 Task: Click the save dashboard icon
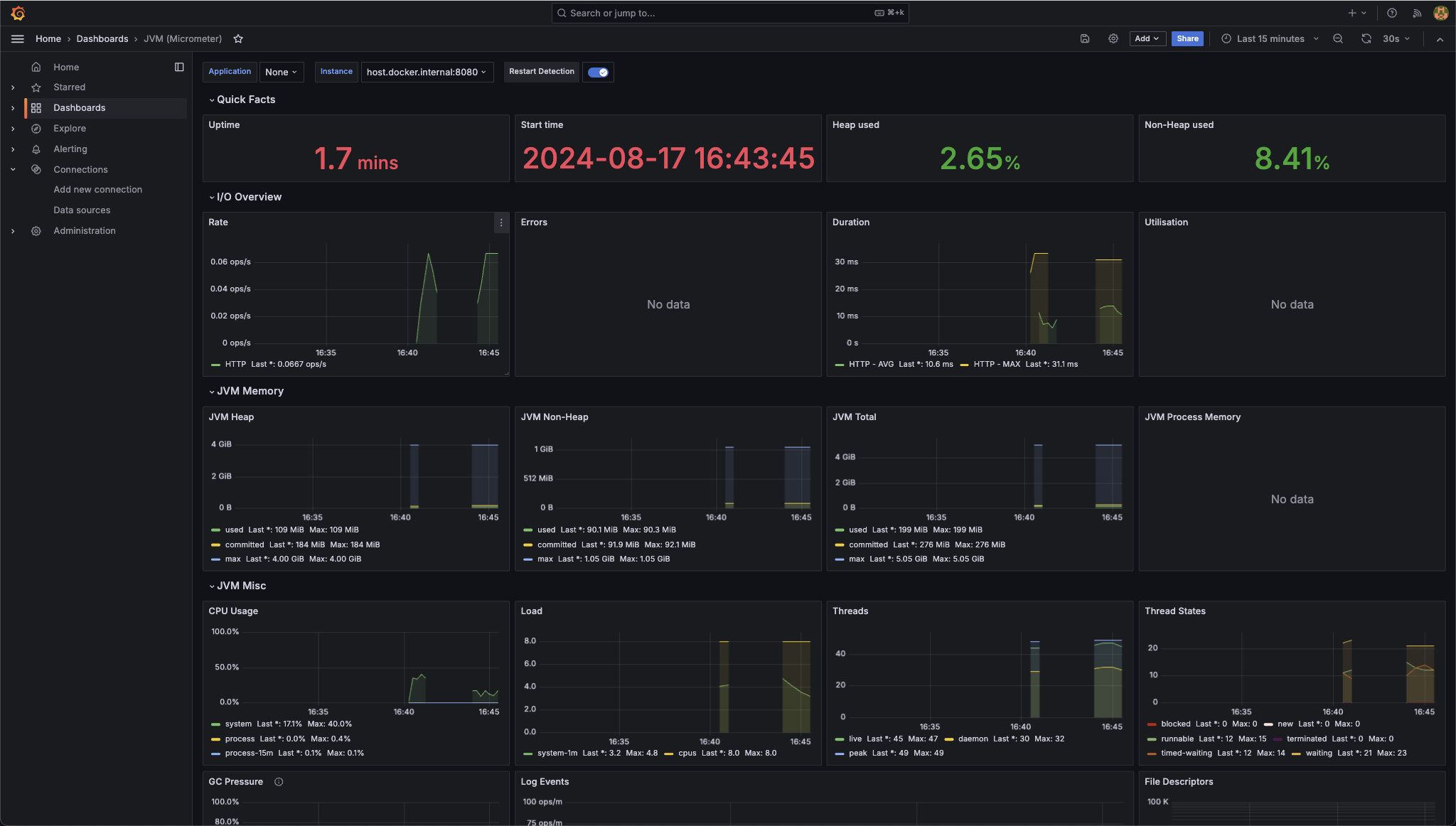[x=1085, y=39]
